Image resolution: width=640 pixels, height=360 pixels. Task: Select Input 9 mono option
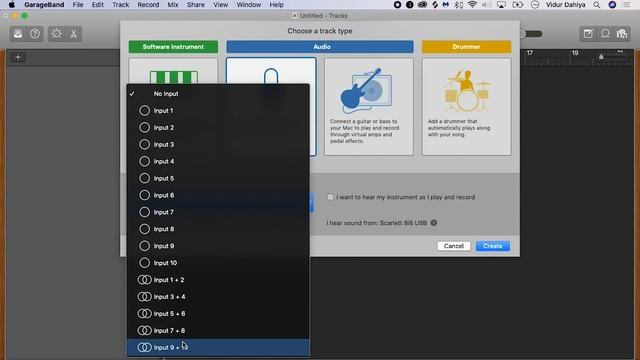218,246
